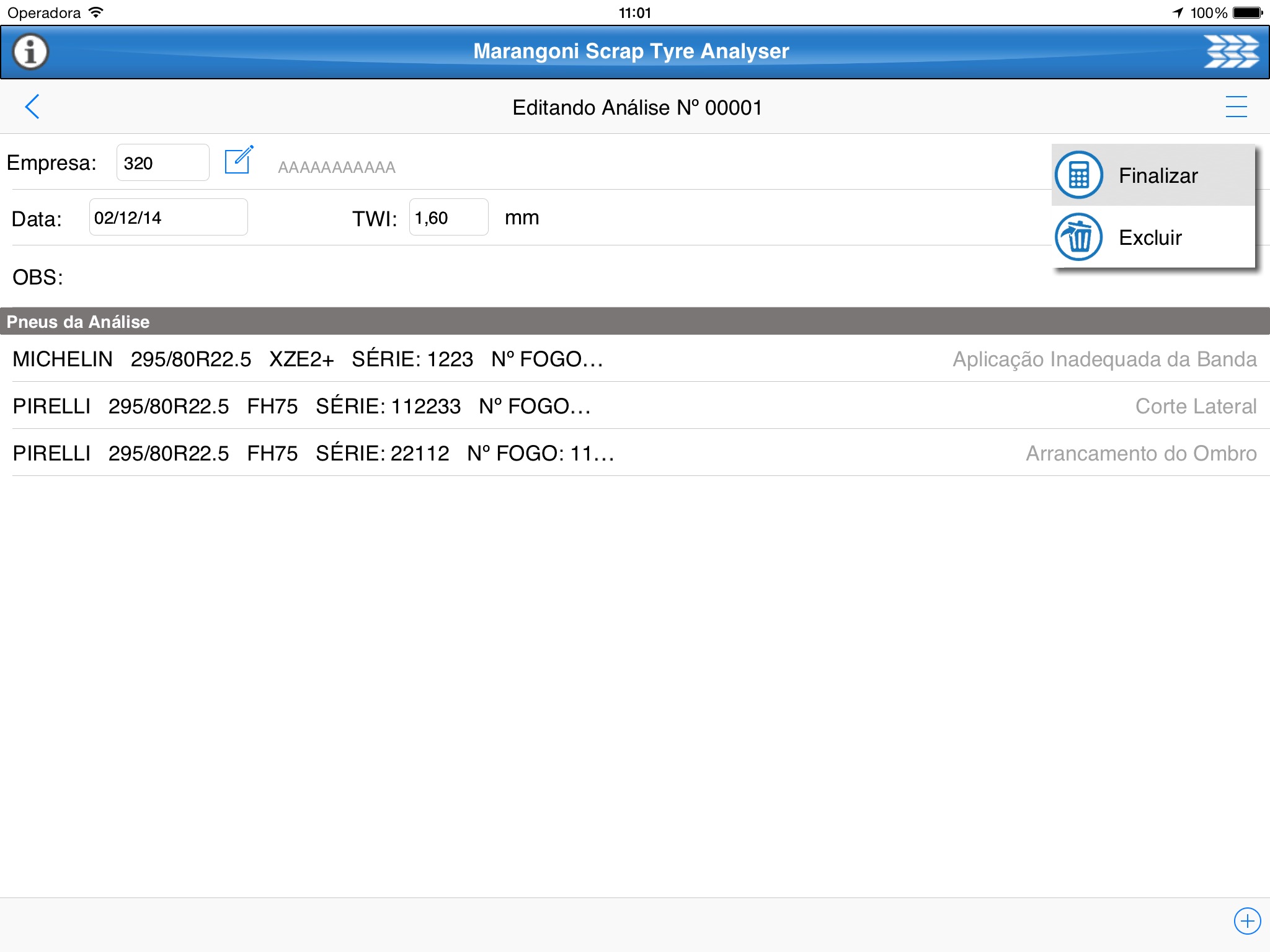Open the PIRELLI SÉRIE: 112233 row
This screenshot has height=952, width=1270.
635,405
